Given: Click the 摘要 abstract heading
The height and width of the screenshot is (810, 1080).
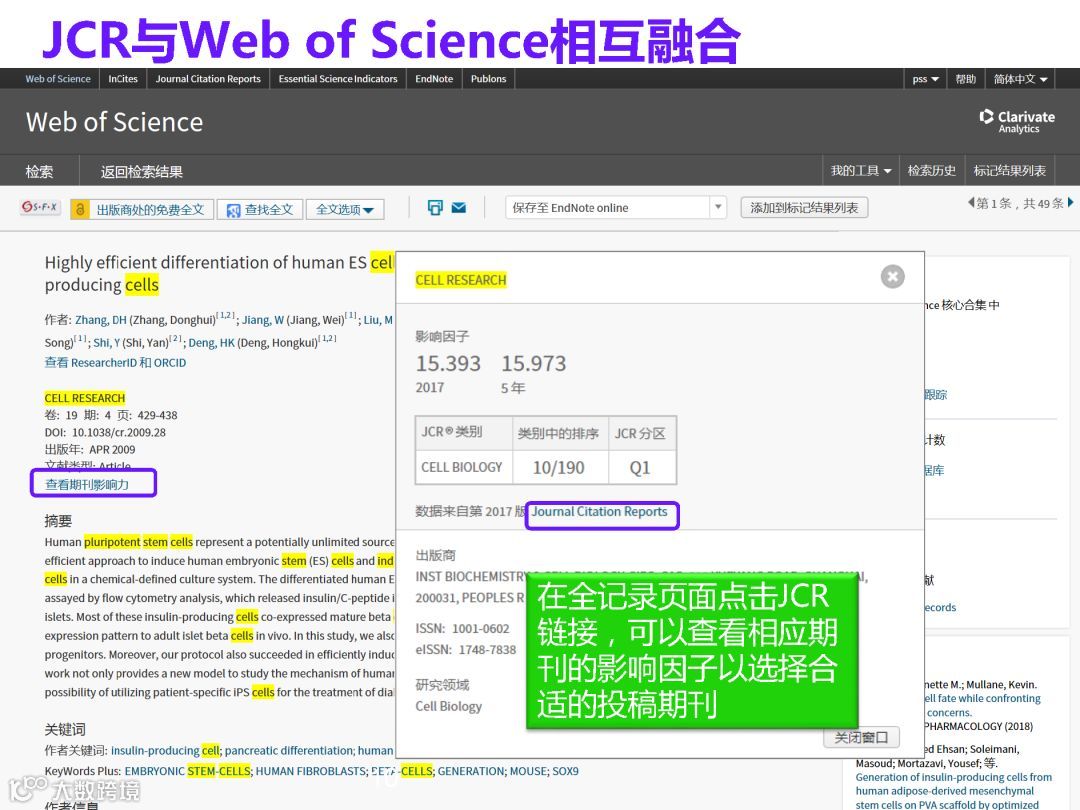Looking at the screenshot, I should coord(59,521).
